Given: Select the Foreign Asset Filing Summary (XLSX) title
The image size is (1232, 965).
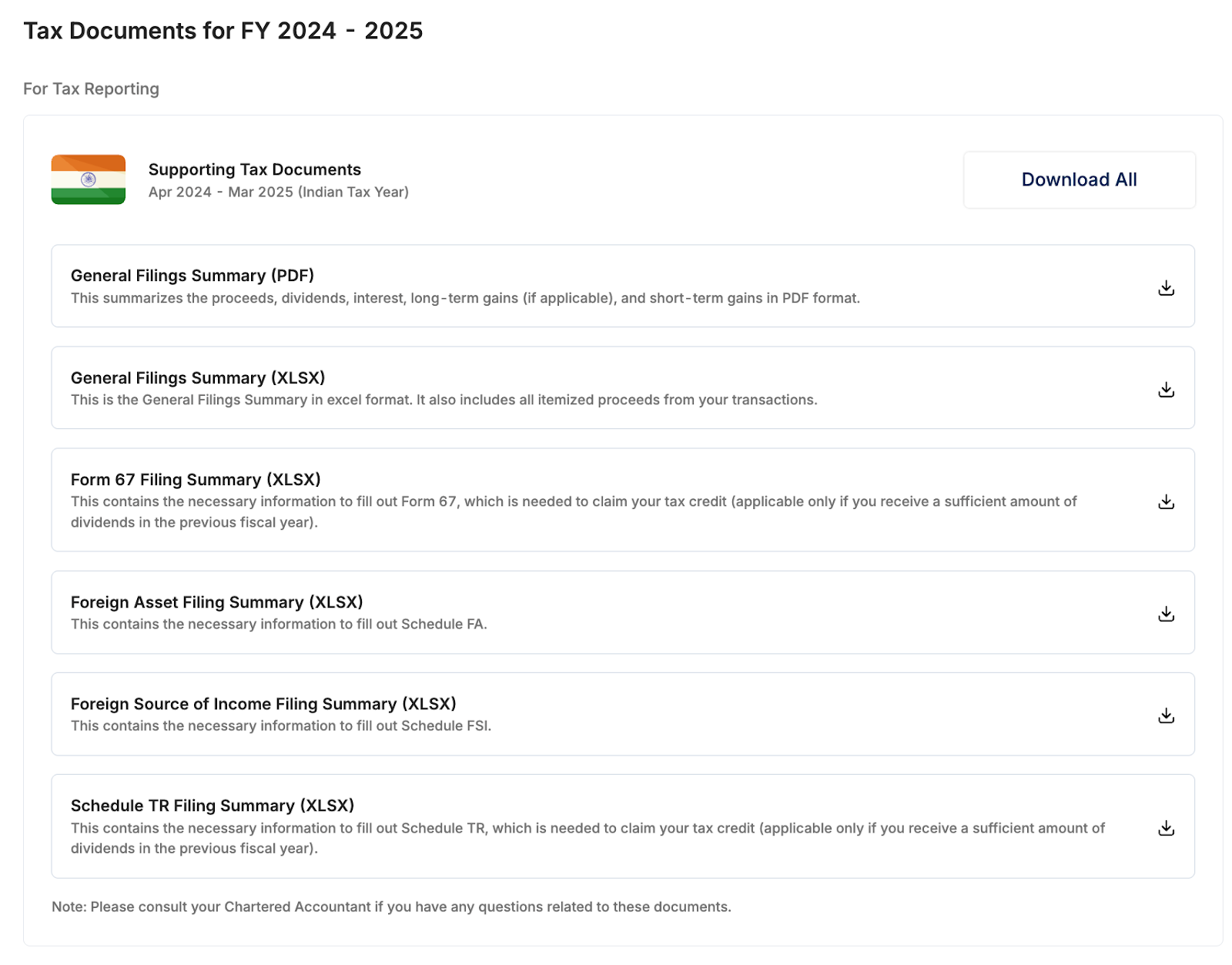Looking at the screenshot, I should tap(216, 602).
